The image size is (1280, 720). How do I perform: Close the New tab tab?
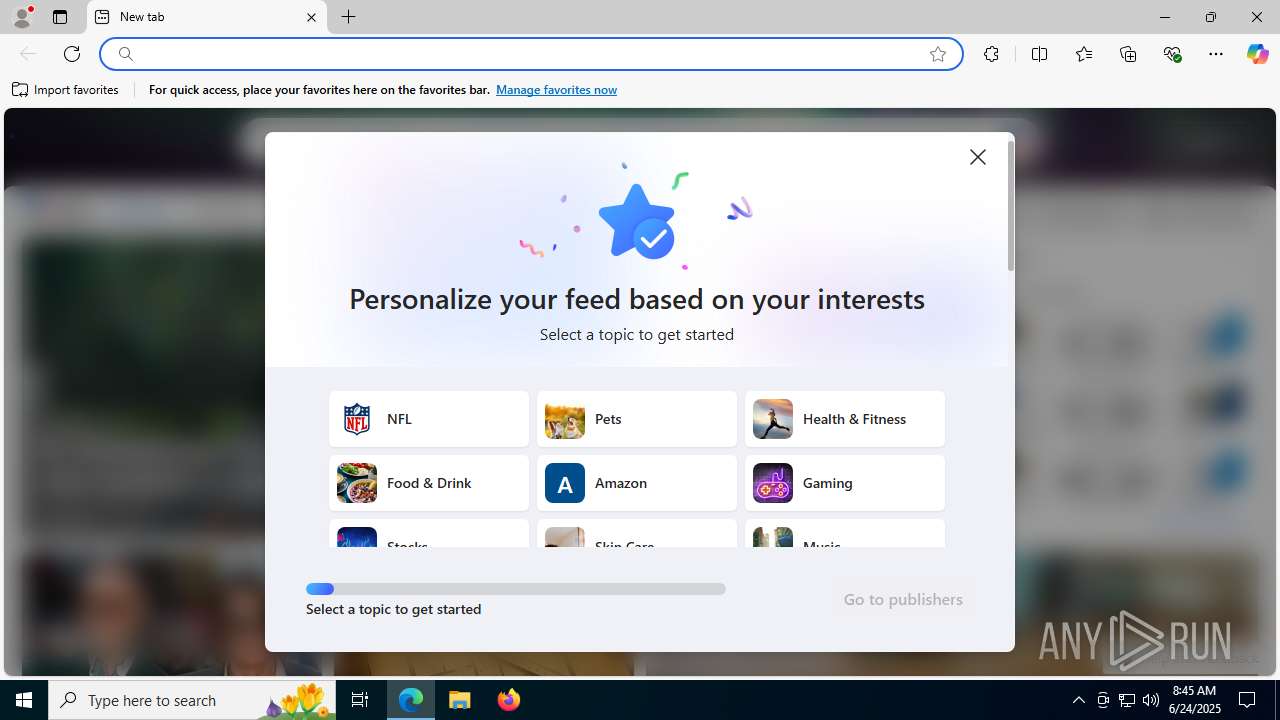point(311,17)
